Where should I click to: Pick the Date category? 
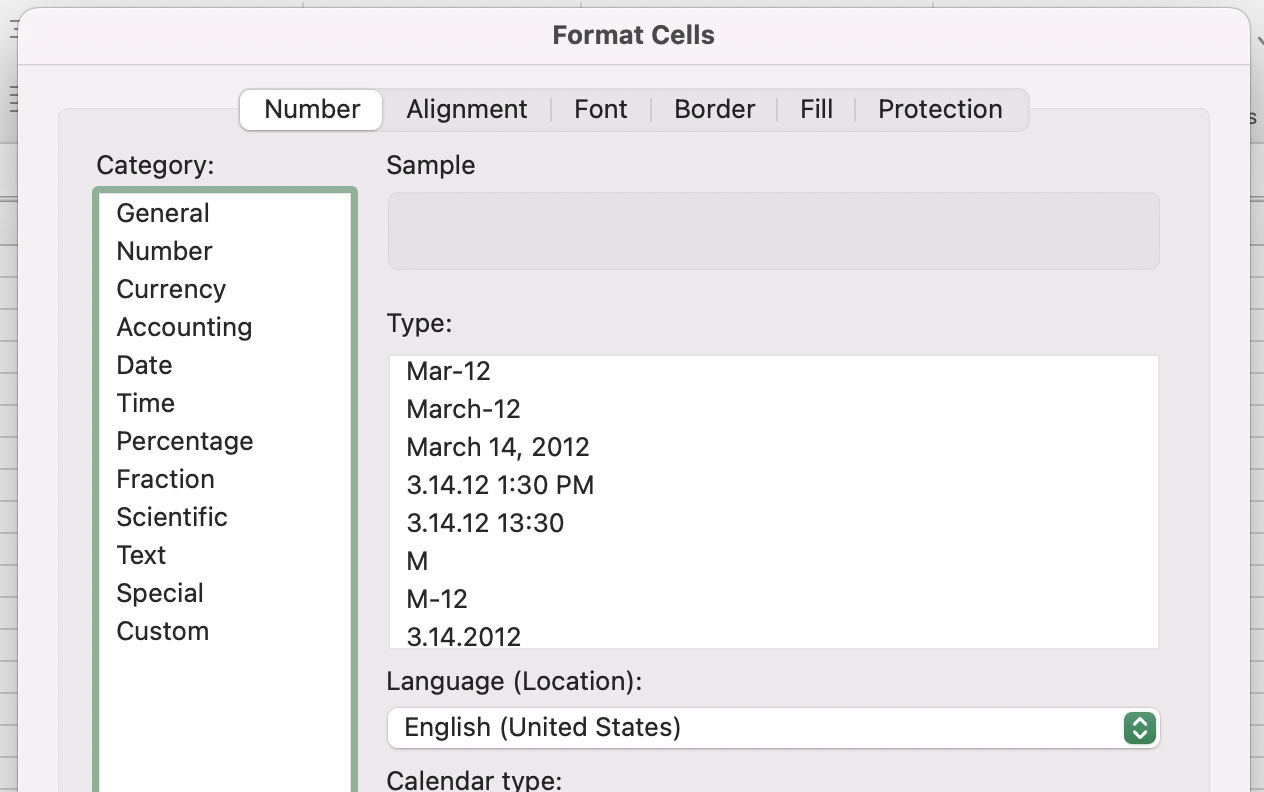click(x=144, y=365)
